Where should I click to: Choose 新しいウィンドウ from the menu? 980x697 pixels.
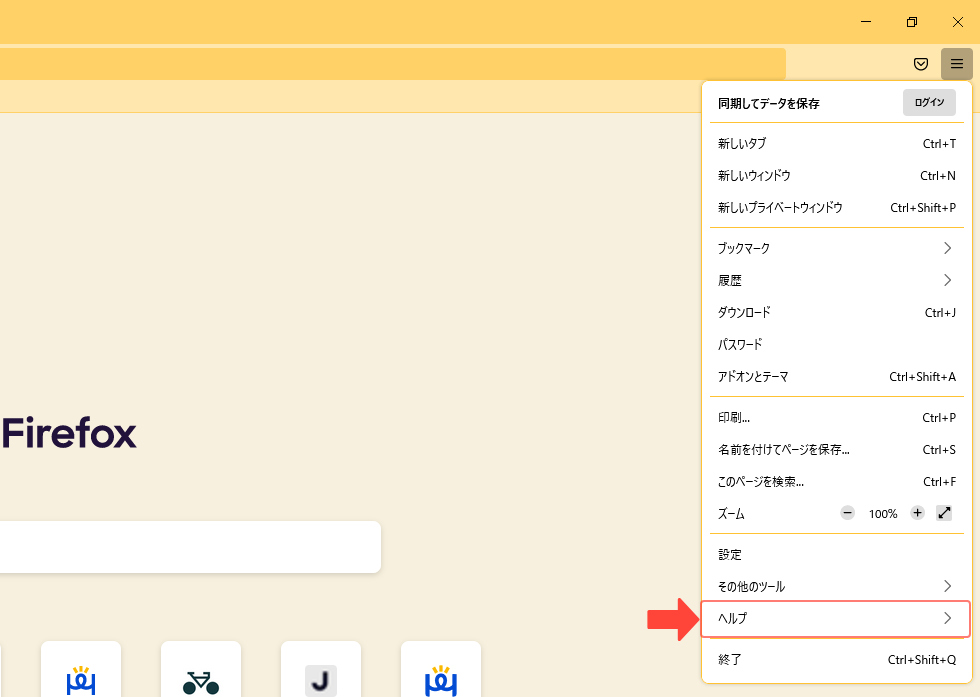pyautogui.click(x=836, y=176)
